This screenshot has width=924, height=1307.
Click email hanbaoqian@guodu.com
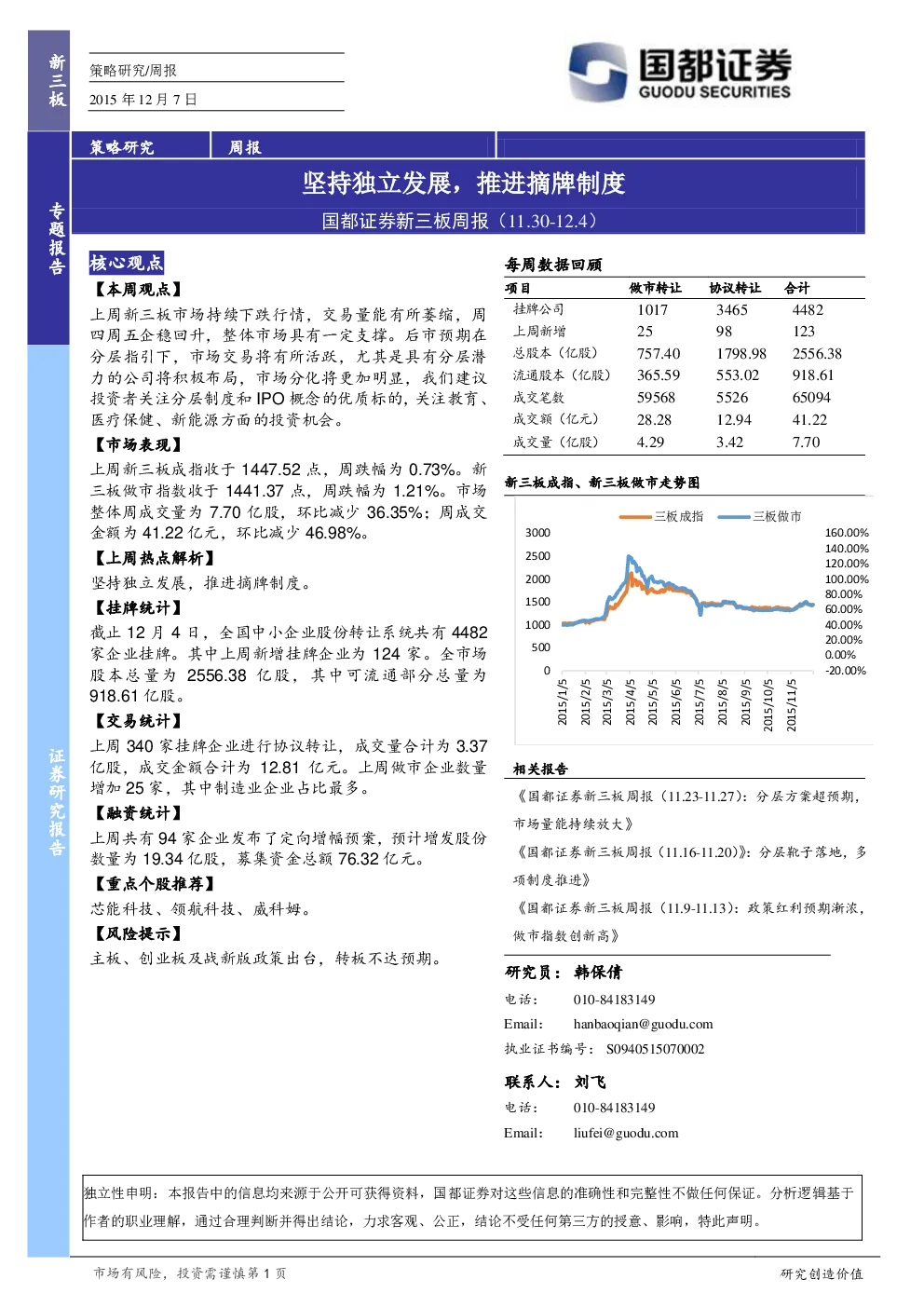(x=643, y=1025)
